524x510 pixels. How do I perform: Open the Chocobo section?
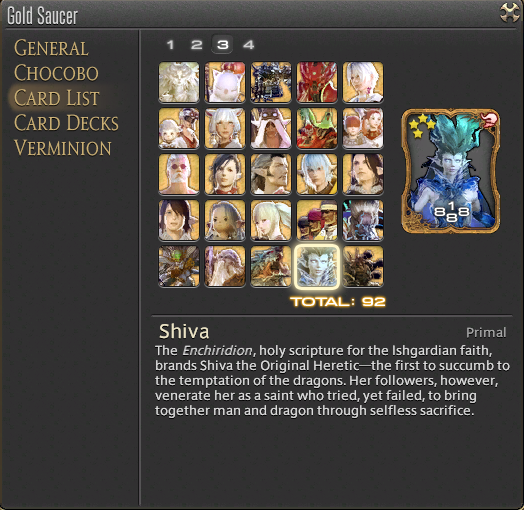pyautogui.click(x=56, y=73)
